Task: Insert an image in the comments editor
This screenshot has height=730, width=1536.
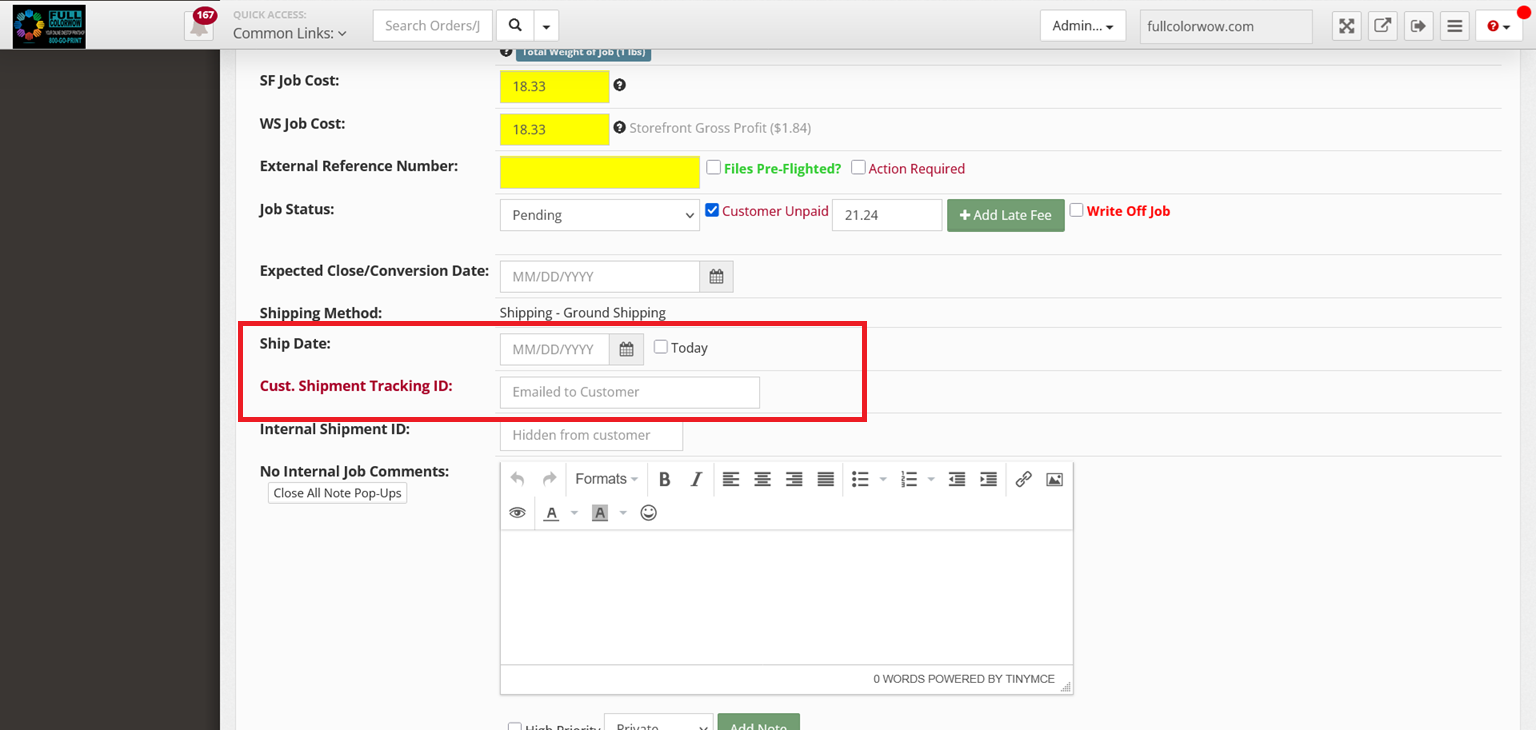Action: tap(1054, 479)
